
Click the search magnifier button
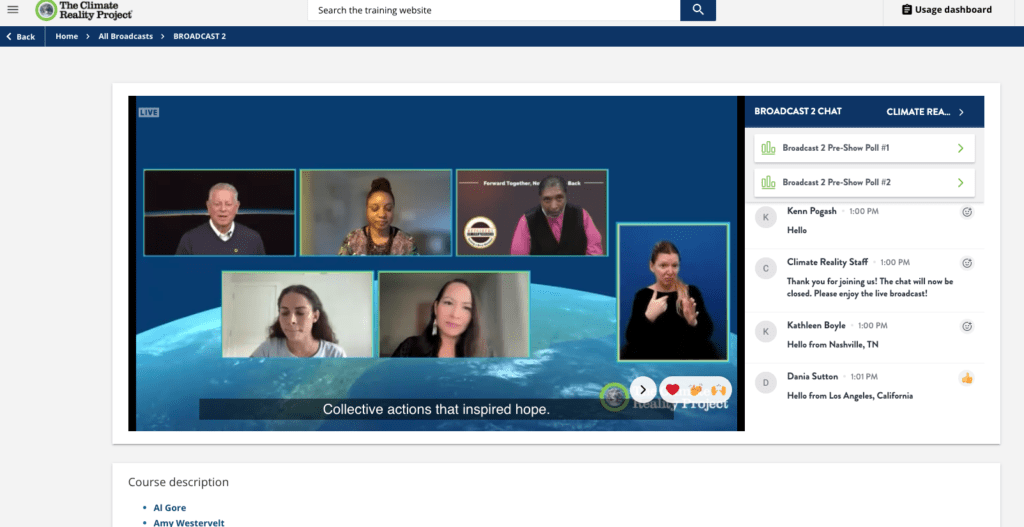(x=698, y=10)
